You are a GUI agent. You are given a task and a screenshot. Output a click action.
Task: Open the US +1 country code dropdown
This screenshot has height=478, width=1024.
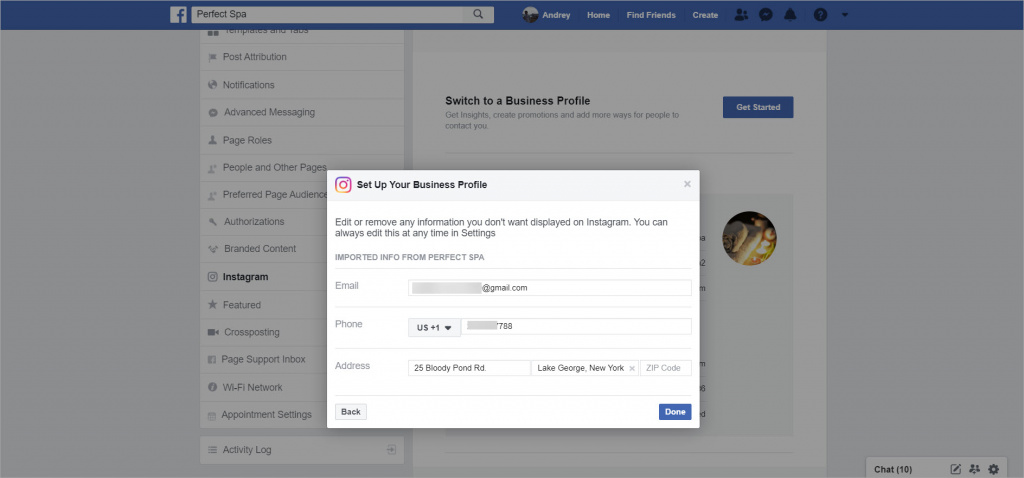click(x=434, y=328)
